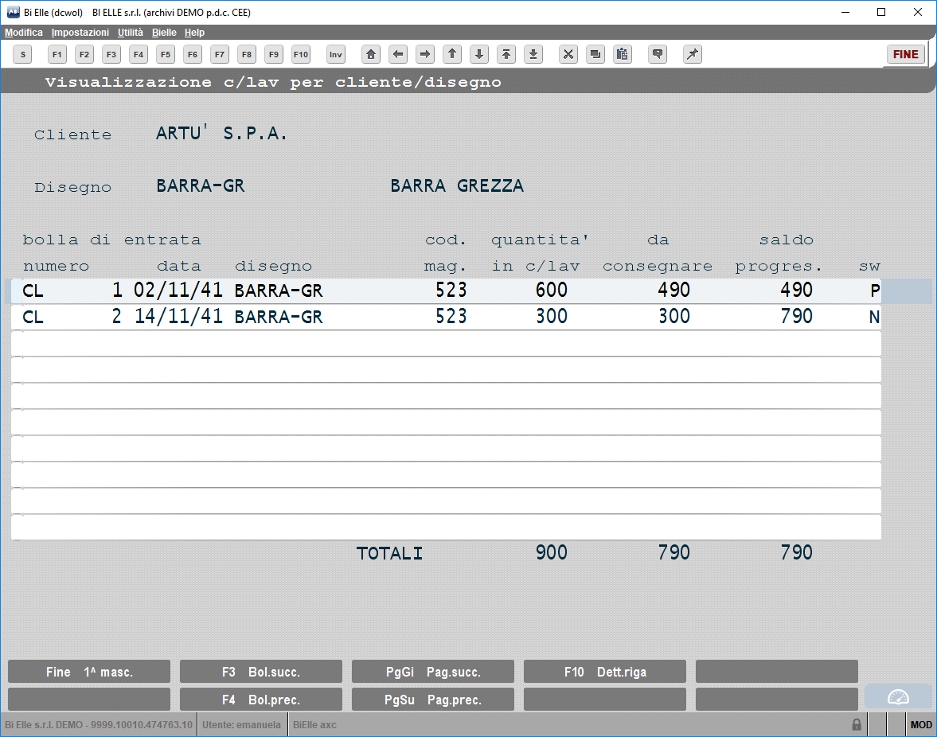Select the row dated 02/11/41

pyautogui.click(x=446, y=290)
